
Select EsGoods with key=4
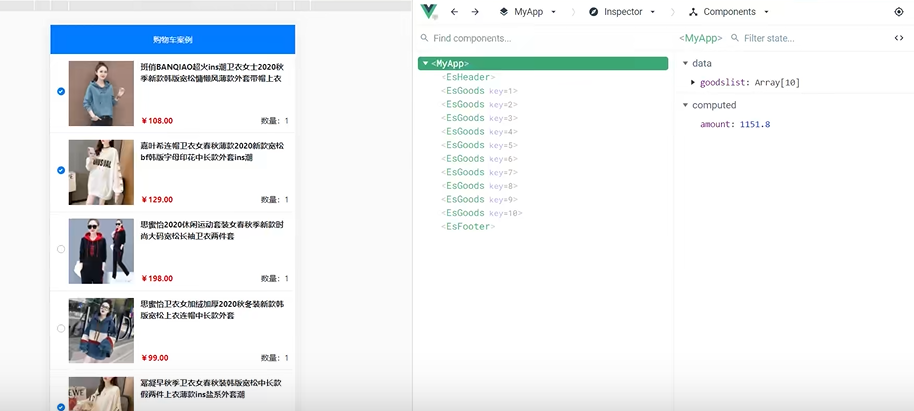click(x=479, y=131)
